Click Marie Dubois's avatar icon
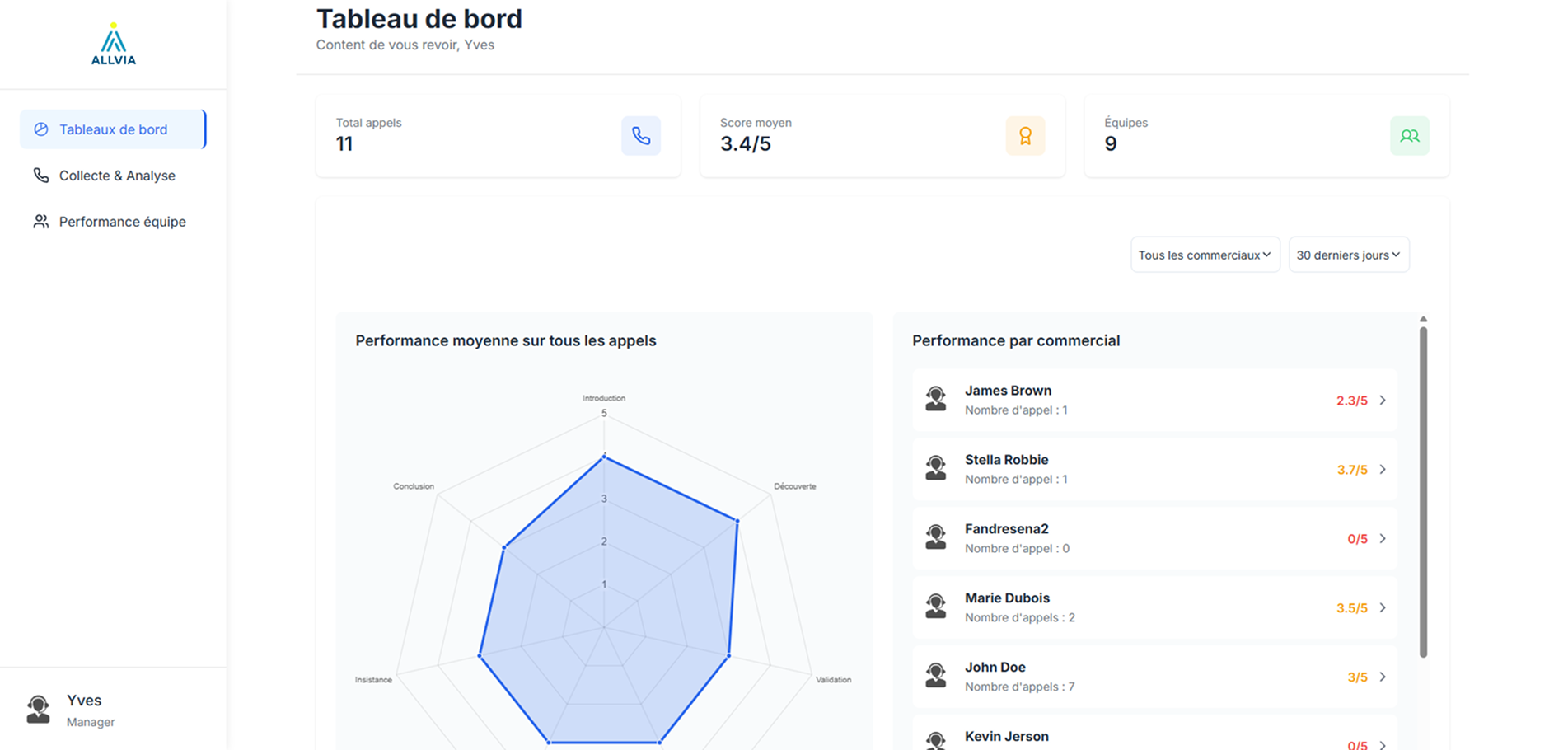The height and width of the screenshot is (750, 1568). point(935,607)
